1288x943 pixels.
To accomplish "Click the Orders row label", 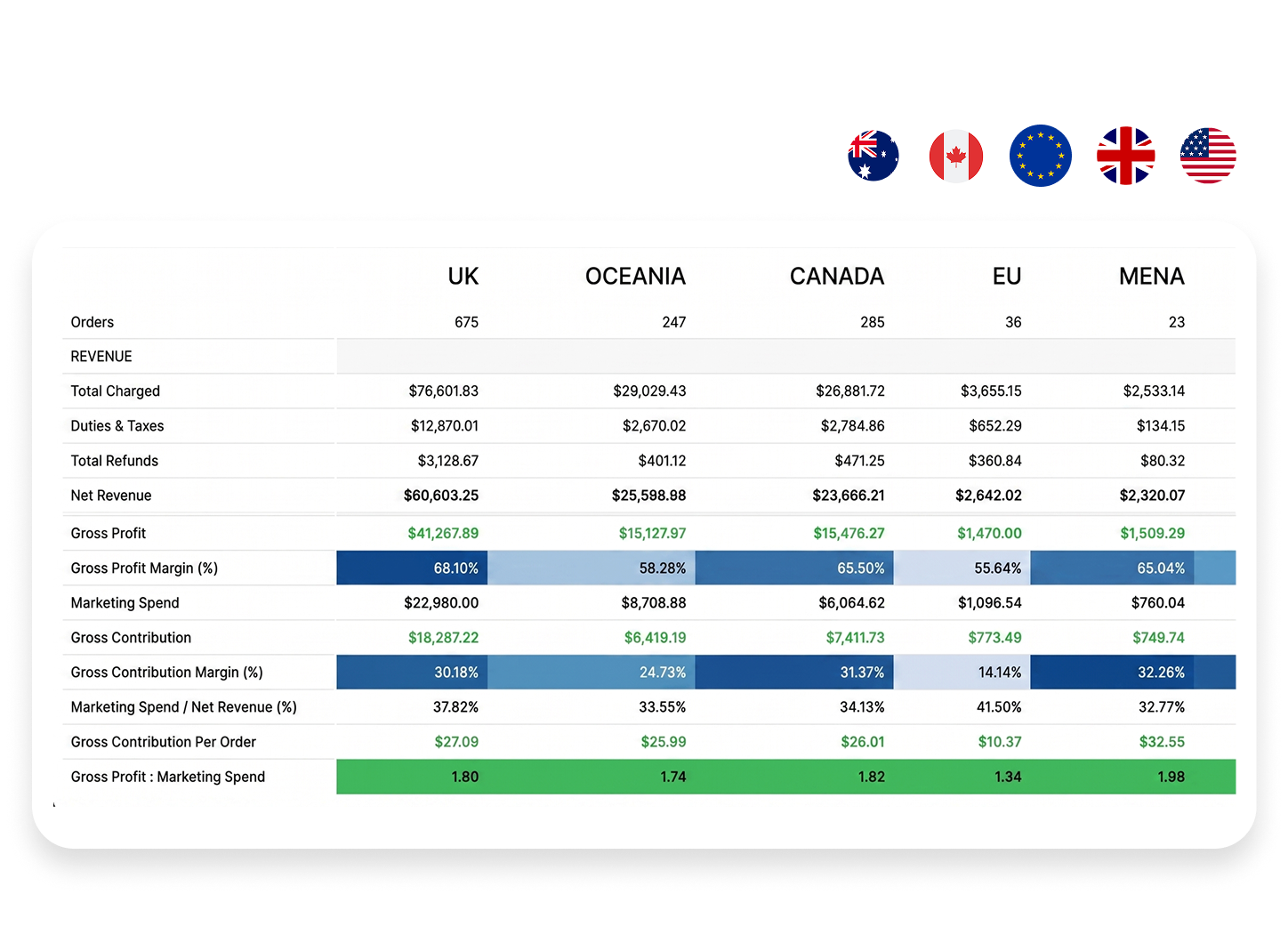I will coord(93,322).
